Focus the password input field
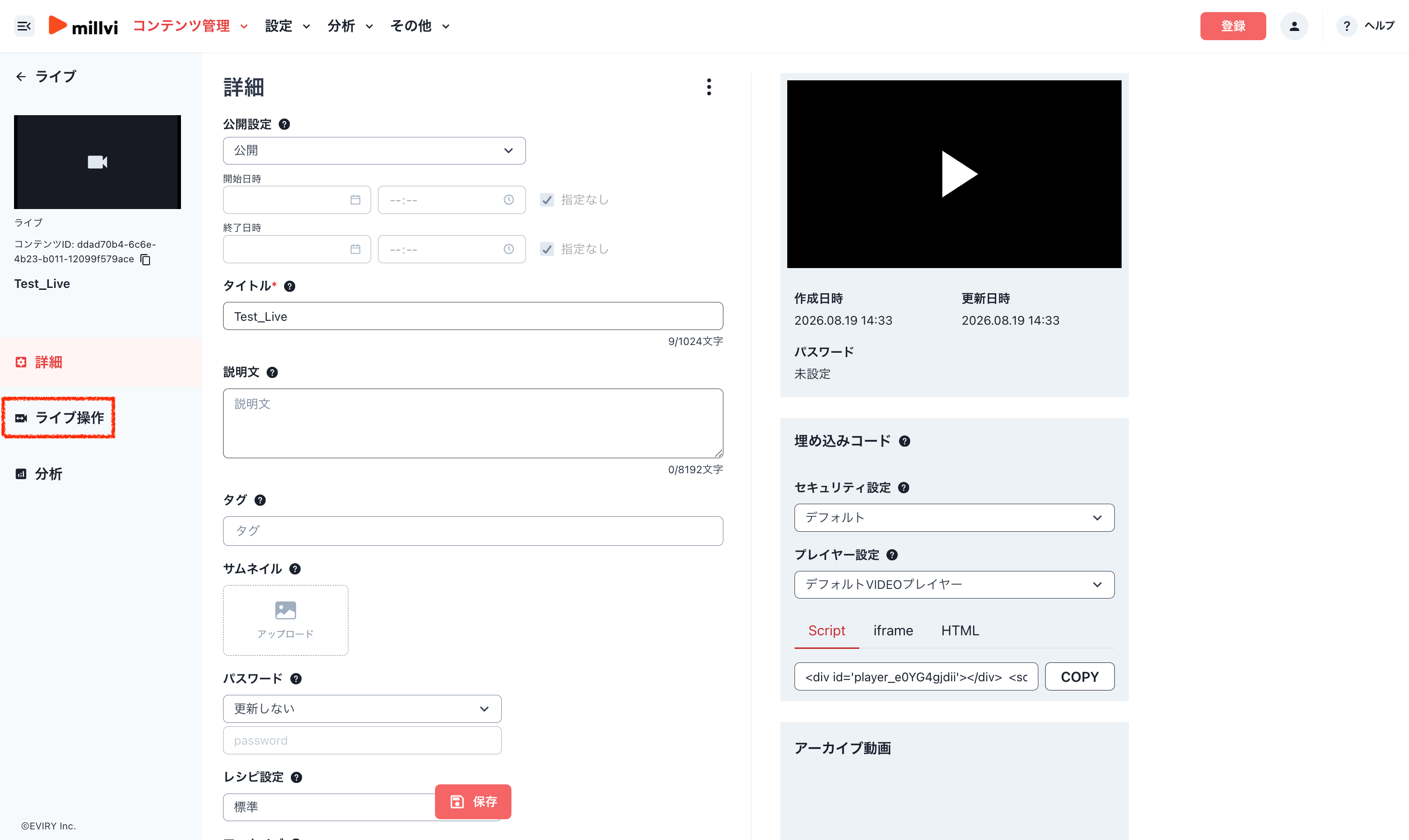 coord(362,740)
